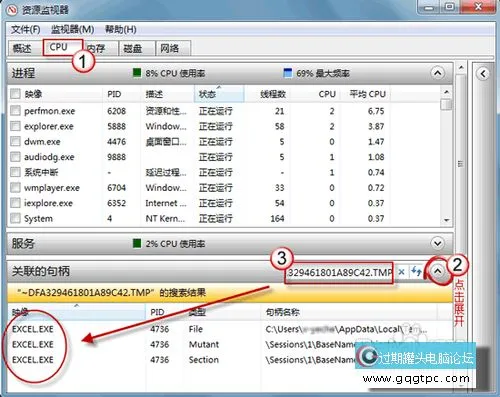The image size is (500, 397).
Task: Select the explorer.exe process name
Action: (49, 126)
